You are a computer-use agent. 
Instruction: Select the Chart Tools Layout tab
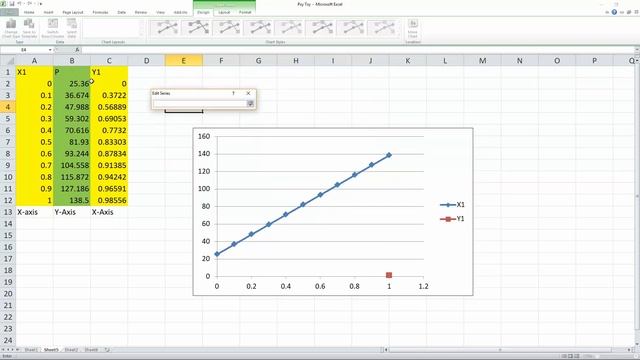point(224,12)
